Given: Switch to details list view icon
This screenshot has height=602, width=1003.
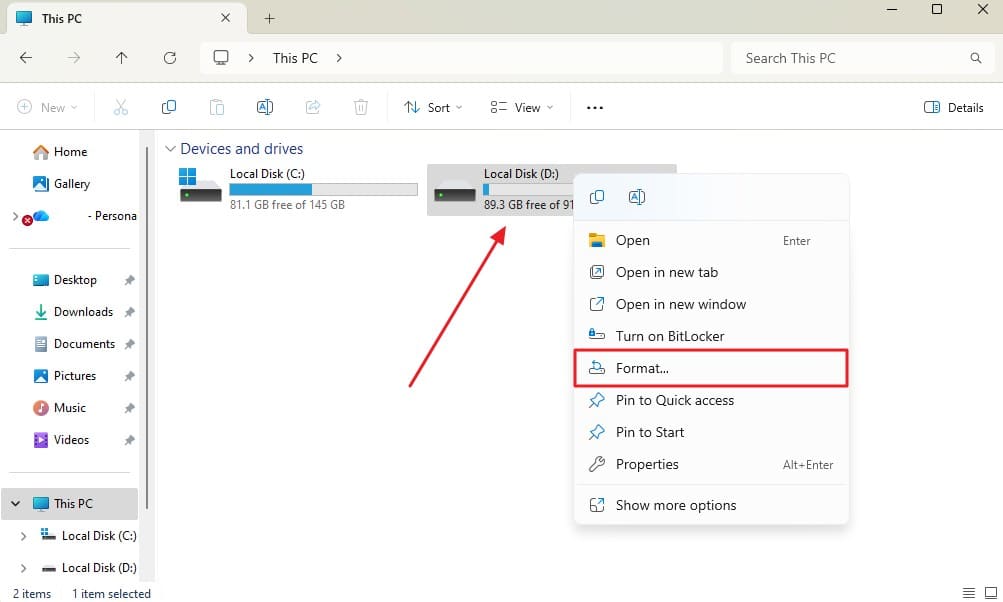Looking at the screenshot, I should point(969,592).
